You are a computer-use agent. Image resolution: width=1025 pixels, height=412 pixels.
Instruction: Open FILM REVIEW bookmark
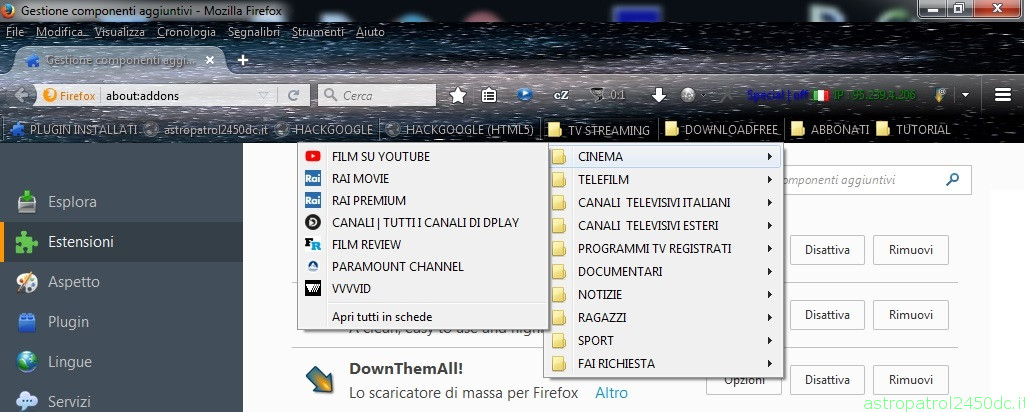click(422, 245)
